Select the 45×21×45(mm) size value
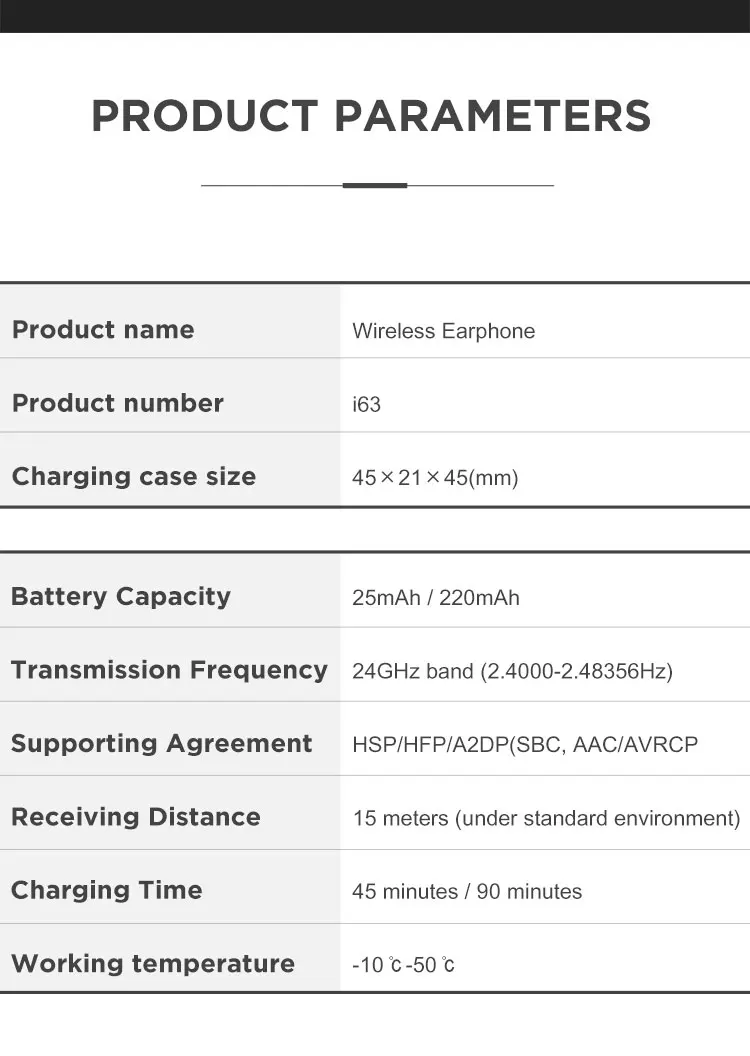The height and width of the screenshot is (1056, 750). pyautogui.click(x=435, y=478)
